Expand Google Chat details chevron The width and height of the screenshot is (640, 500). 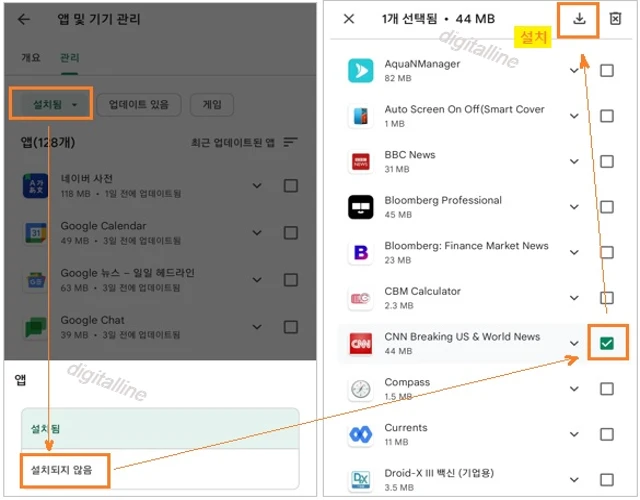point(257,327)
